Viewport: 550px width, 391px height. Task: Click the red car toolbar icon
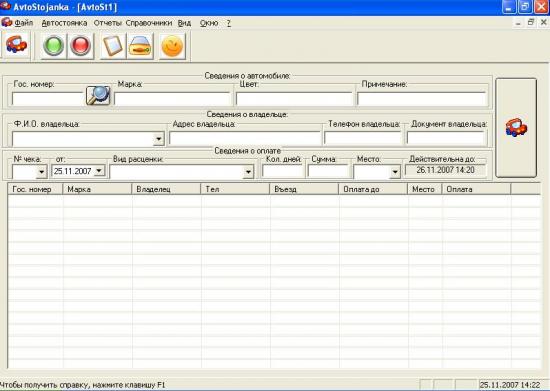tap(16, 46)
